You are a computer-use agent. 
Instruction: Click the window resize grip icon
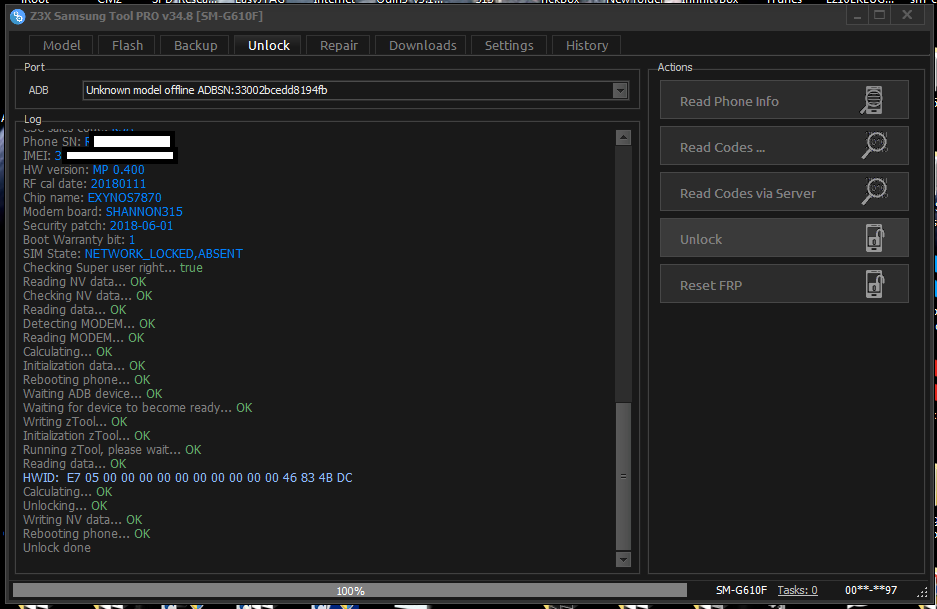click(x=922, y=592)
